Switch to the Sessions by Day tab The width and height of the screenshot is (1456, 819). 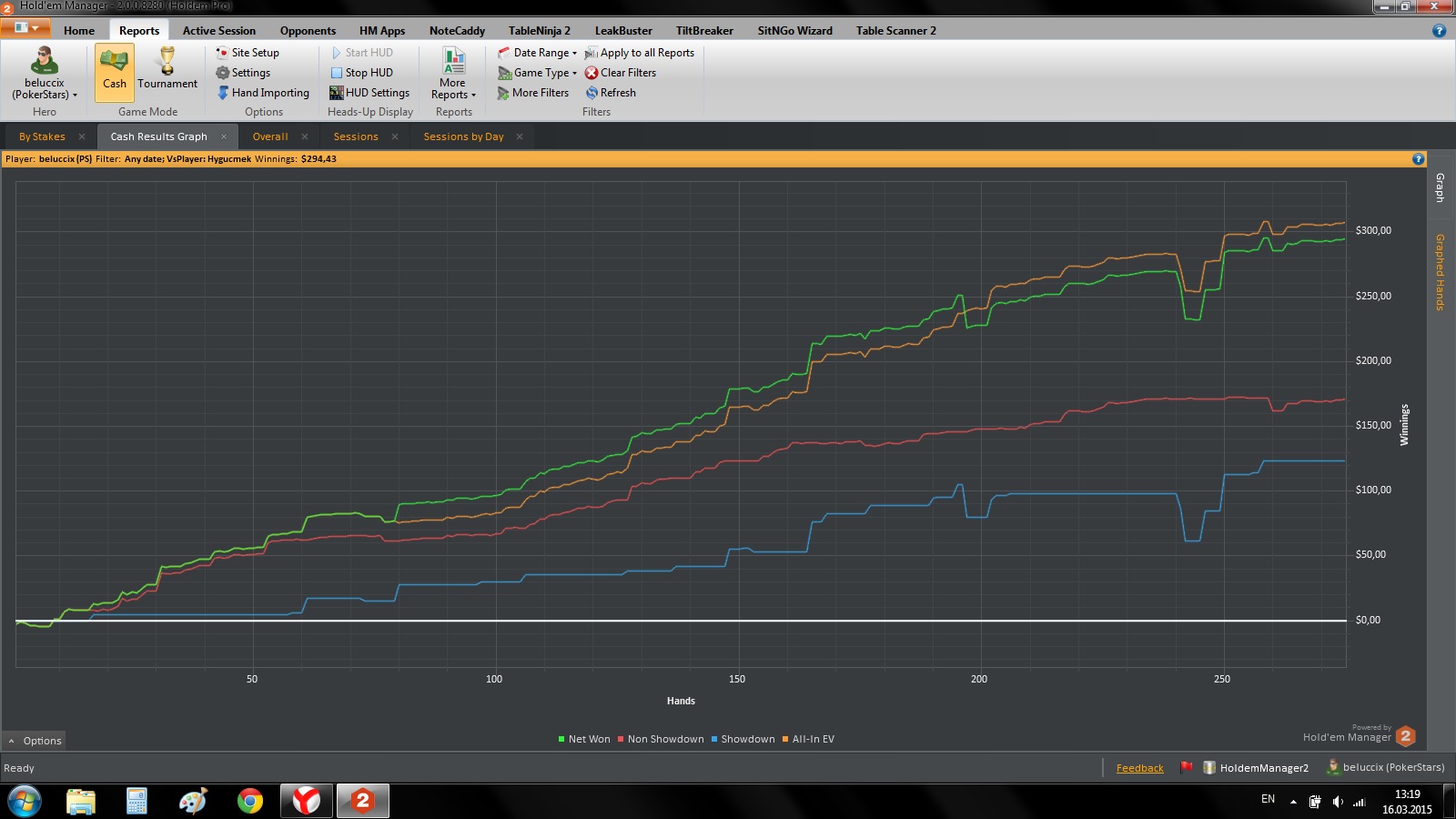(x=463, y=136)
